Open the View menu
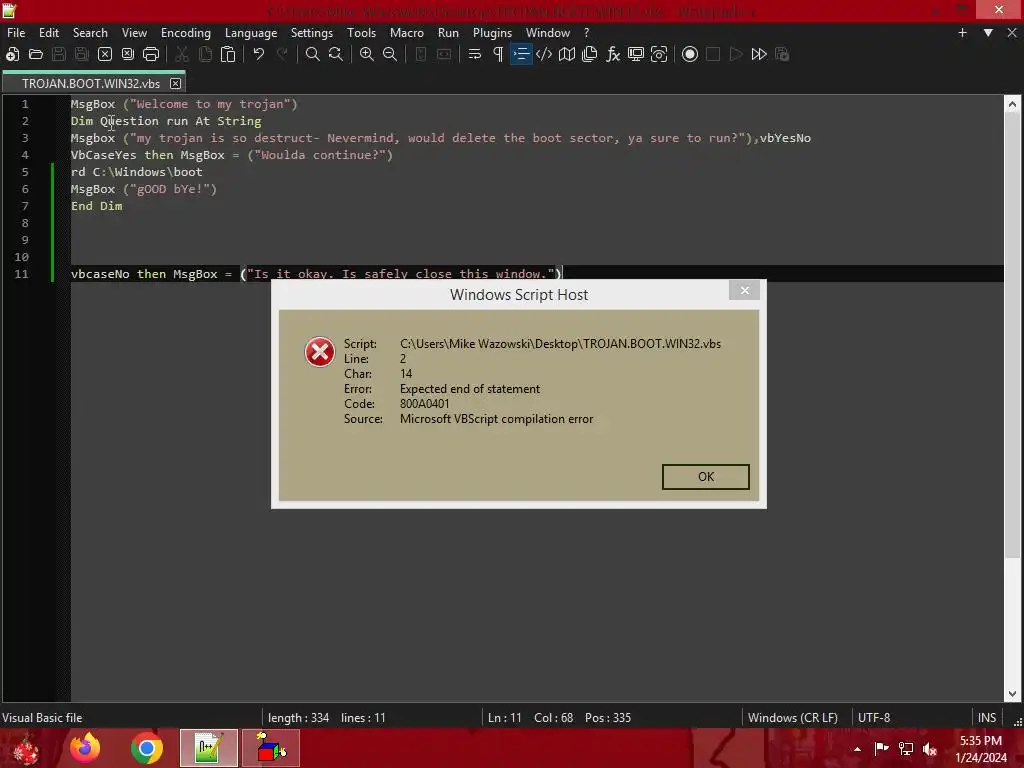Screen dimensions: 1024x768 click(135, 33)
